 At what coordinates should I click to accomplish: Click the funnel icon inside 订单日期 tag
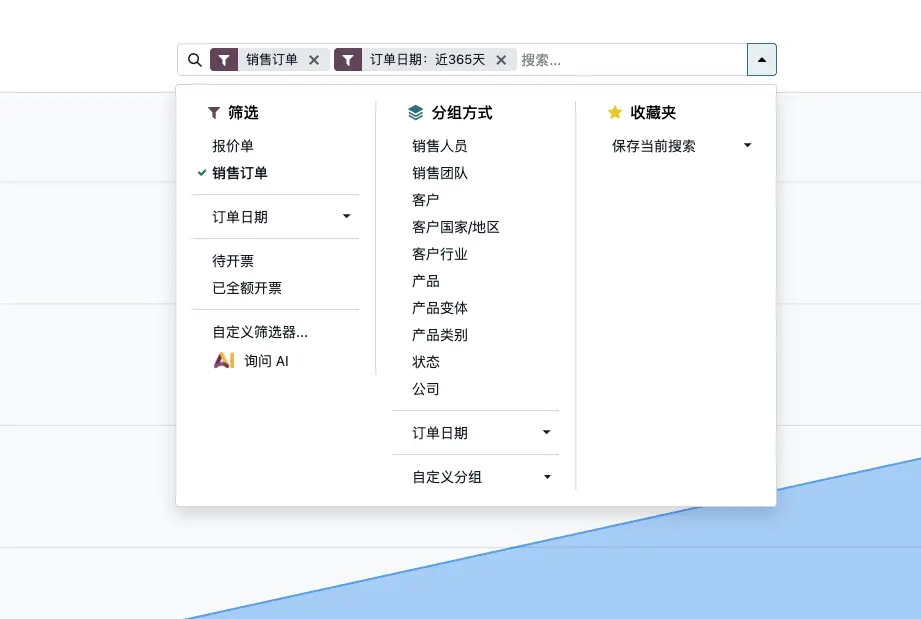click(348, 59)
